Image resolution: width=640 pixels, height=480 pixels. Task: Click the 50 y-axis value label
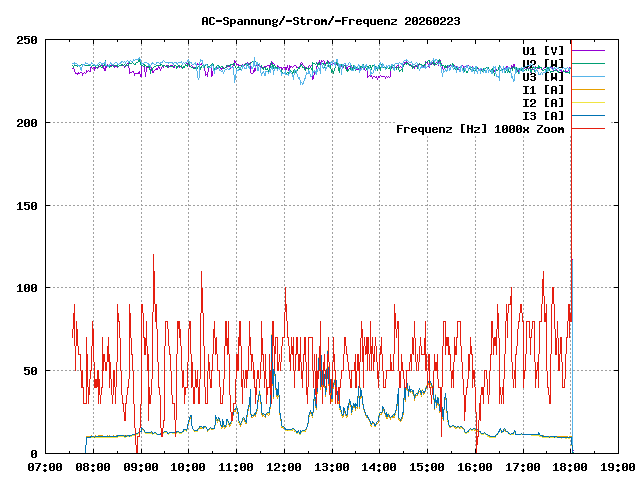click(x=30, y=371)
